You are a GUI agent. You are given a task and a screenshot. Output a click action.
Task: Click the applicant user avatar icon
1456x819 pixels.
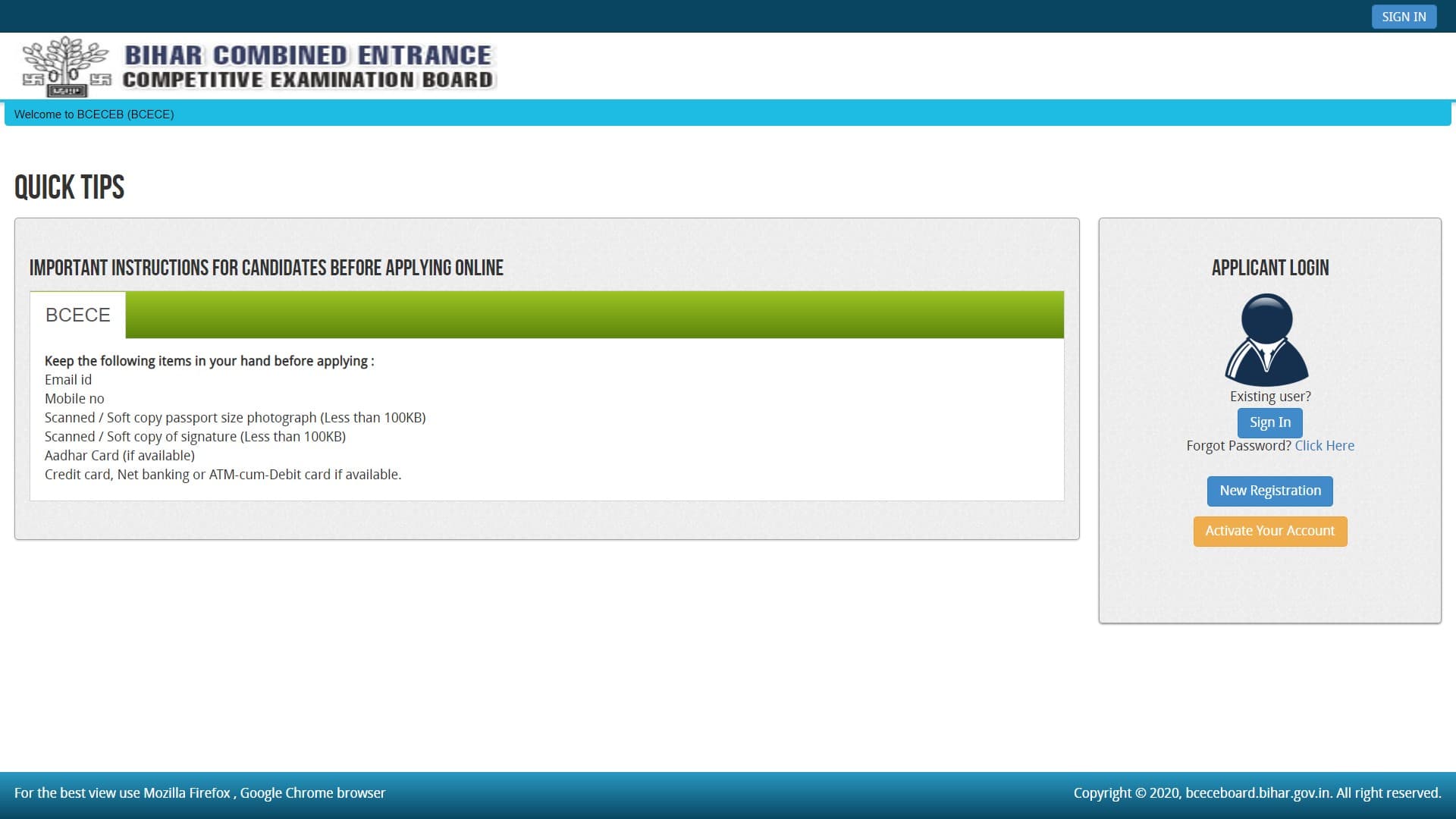(x=1266, y=340)
